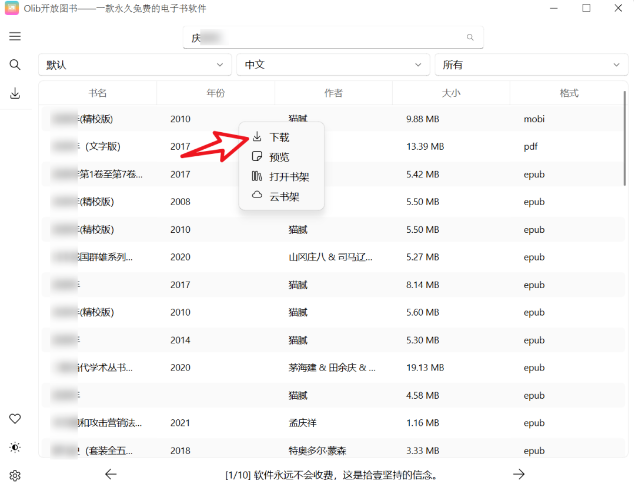This screenshot has height=484, width=634.
Task: Go to next page with right arrow
Action: [519, 474]
